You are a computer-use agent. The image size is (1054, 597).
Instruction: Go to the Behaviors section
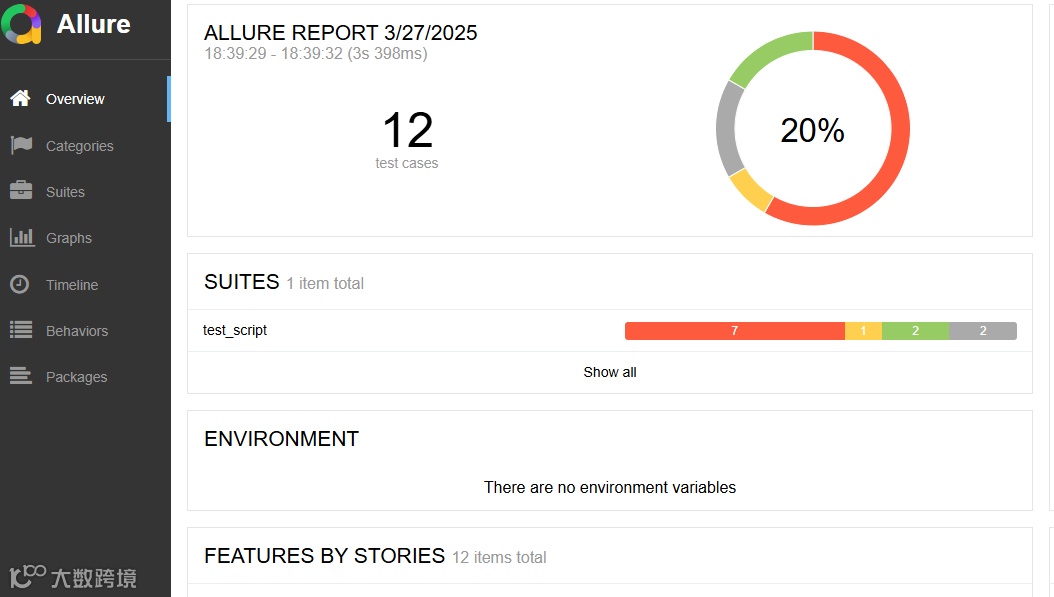(x=77, y=331)
